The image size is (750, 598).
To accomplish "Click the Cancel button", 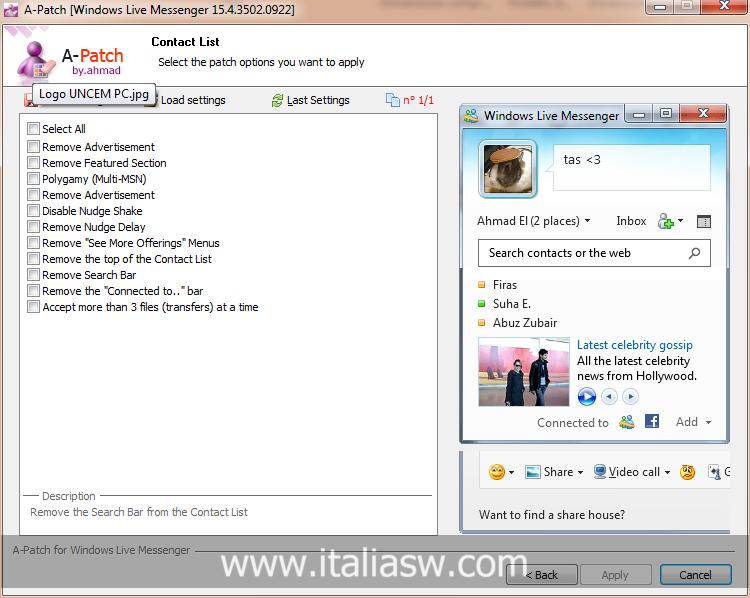I will pyautogui.click(x=695, y=575).
